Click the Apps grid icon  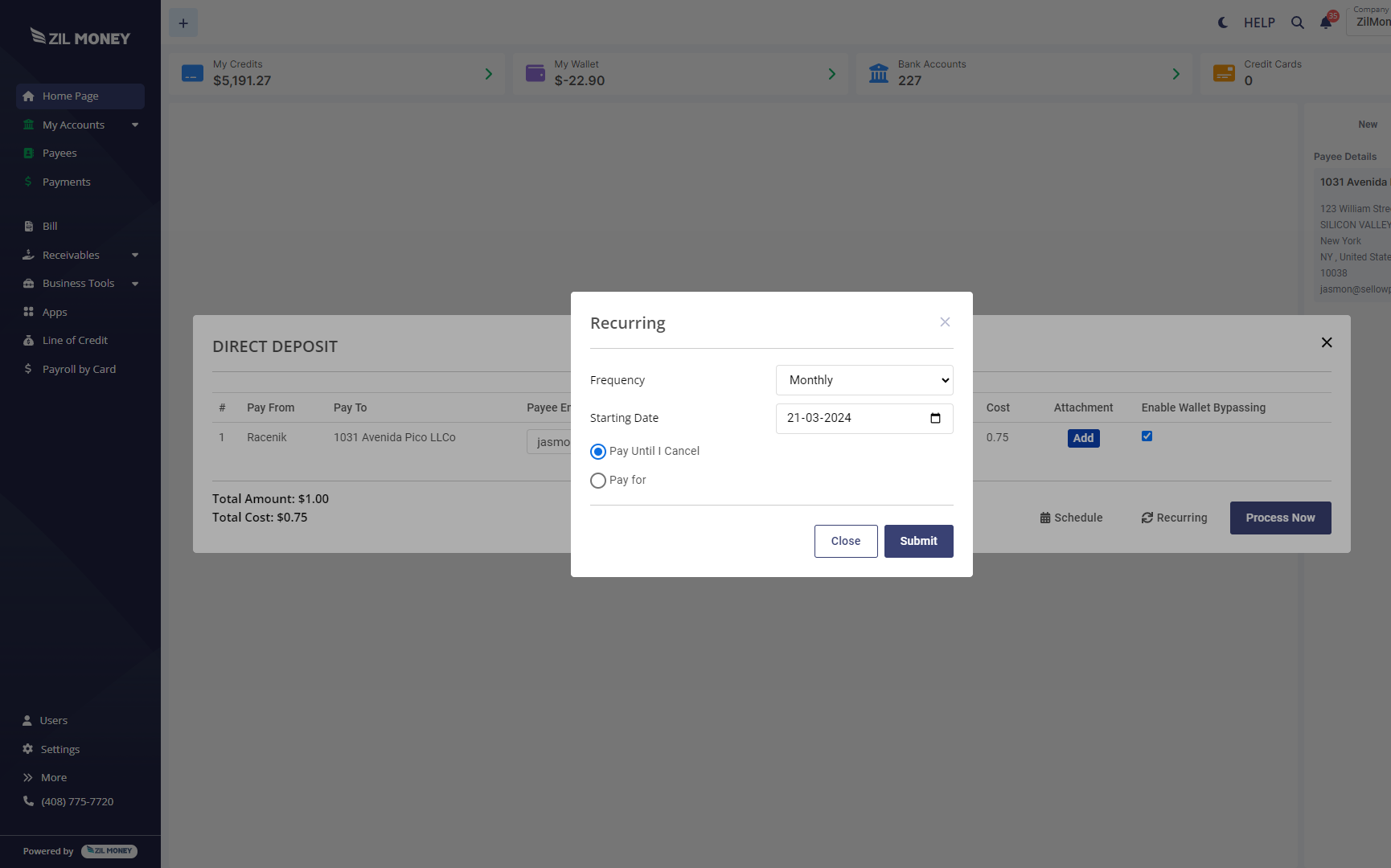click(28, 312)
